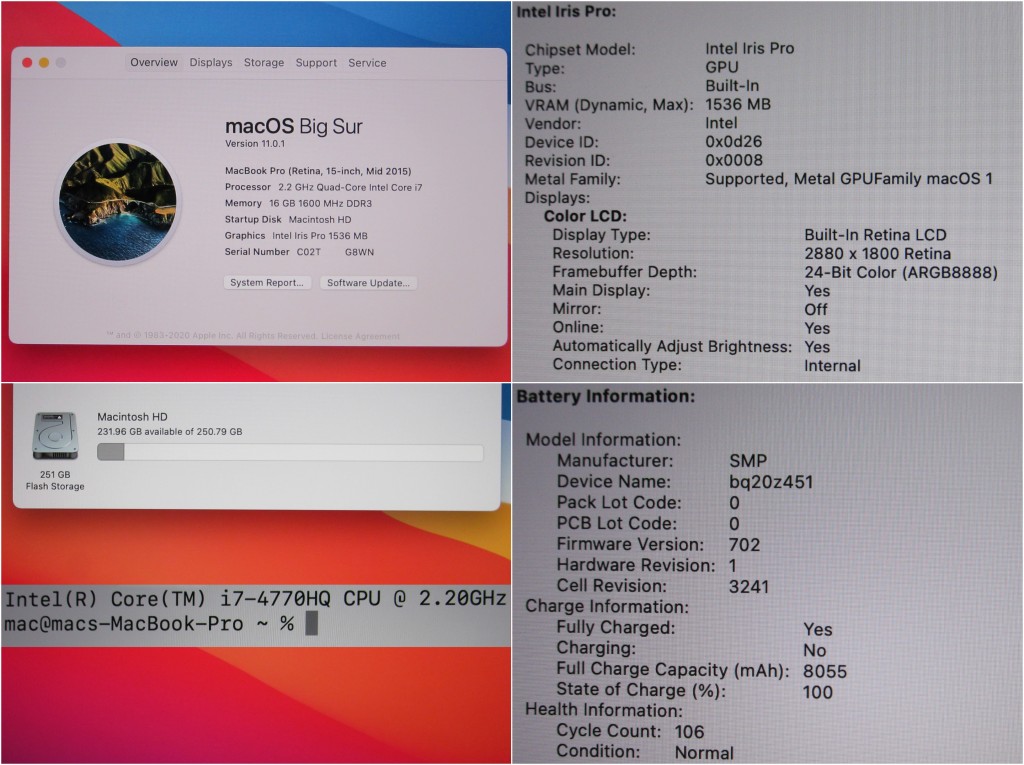Click the Intel Iris Pro heading
Screen dimensions: 1024x765
(x=566, y=11)
